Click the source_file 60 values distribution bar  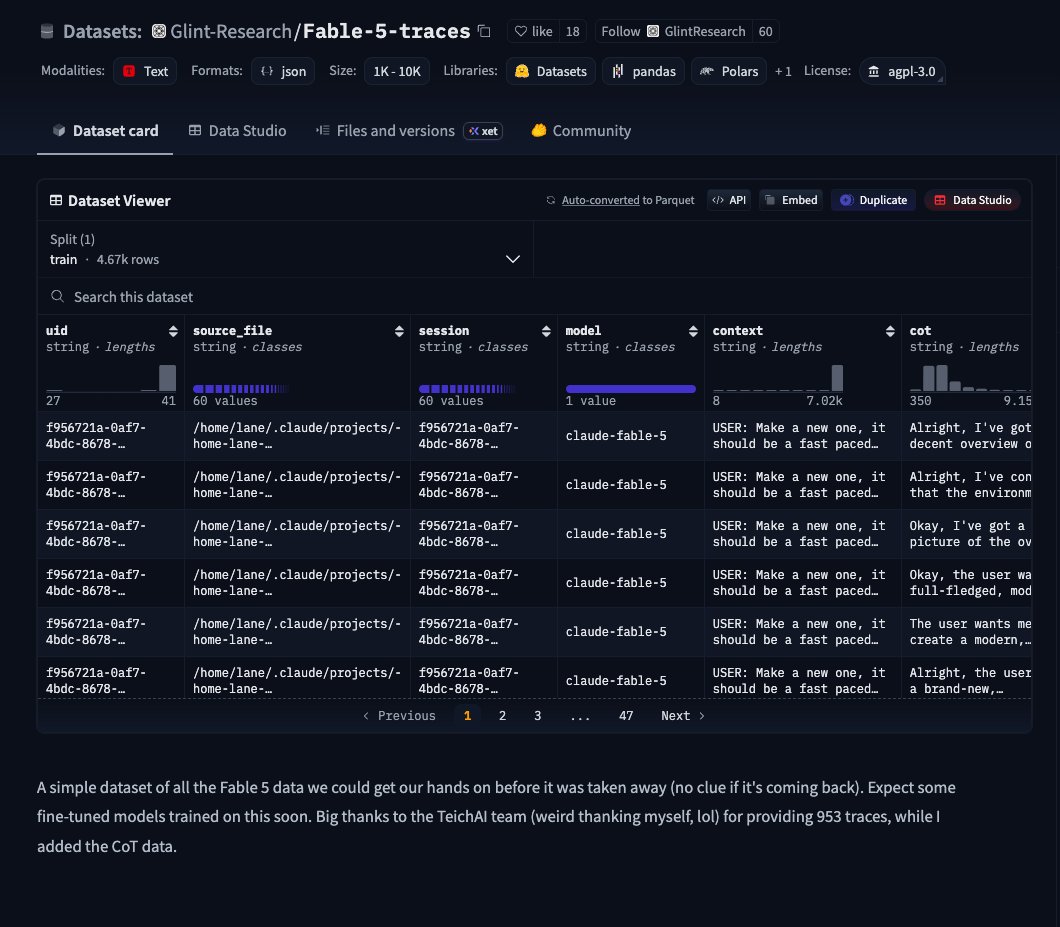tap(241, 389)
